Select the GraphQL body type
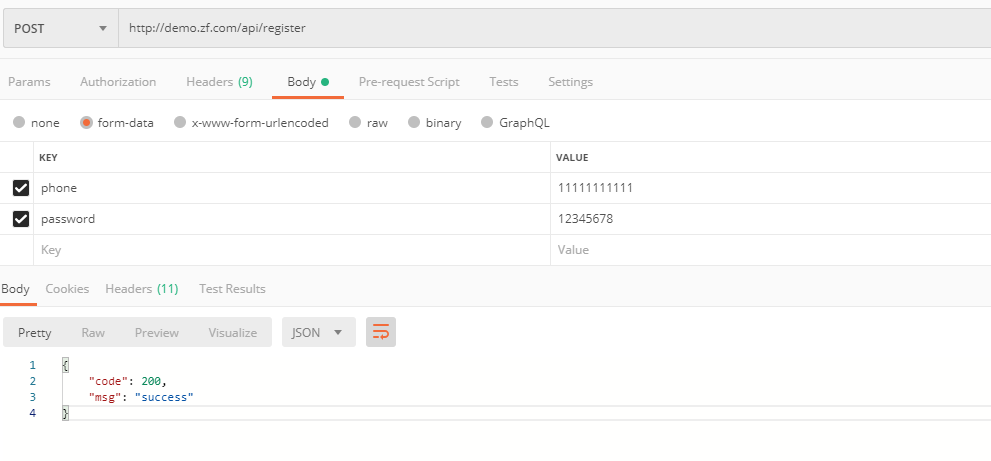 (x=515, y=123)
